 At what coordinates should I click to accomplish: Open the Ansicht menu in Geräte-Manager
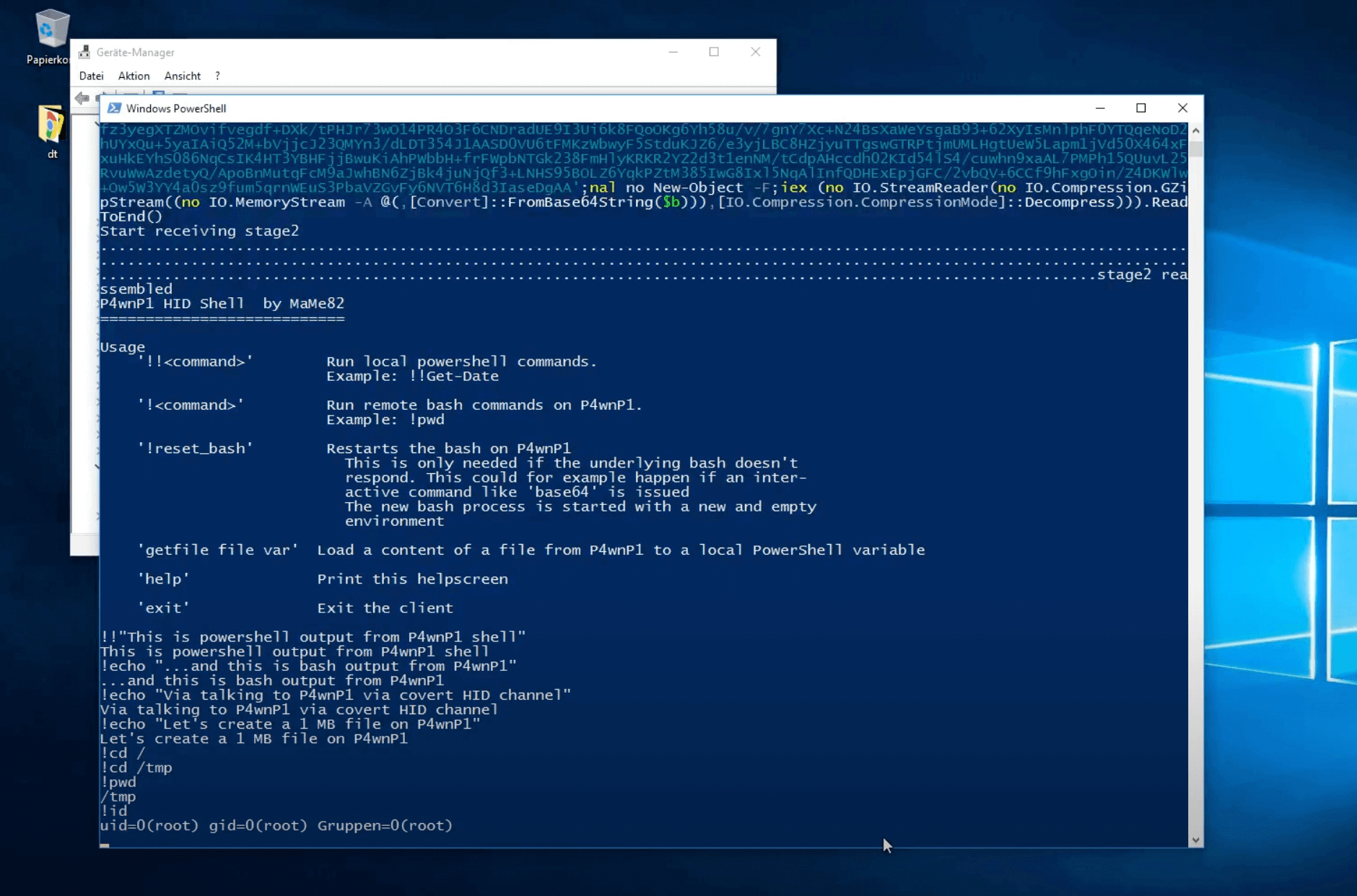point(183,76)
